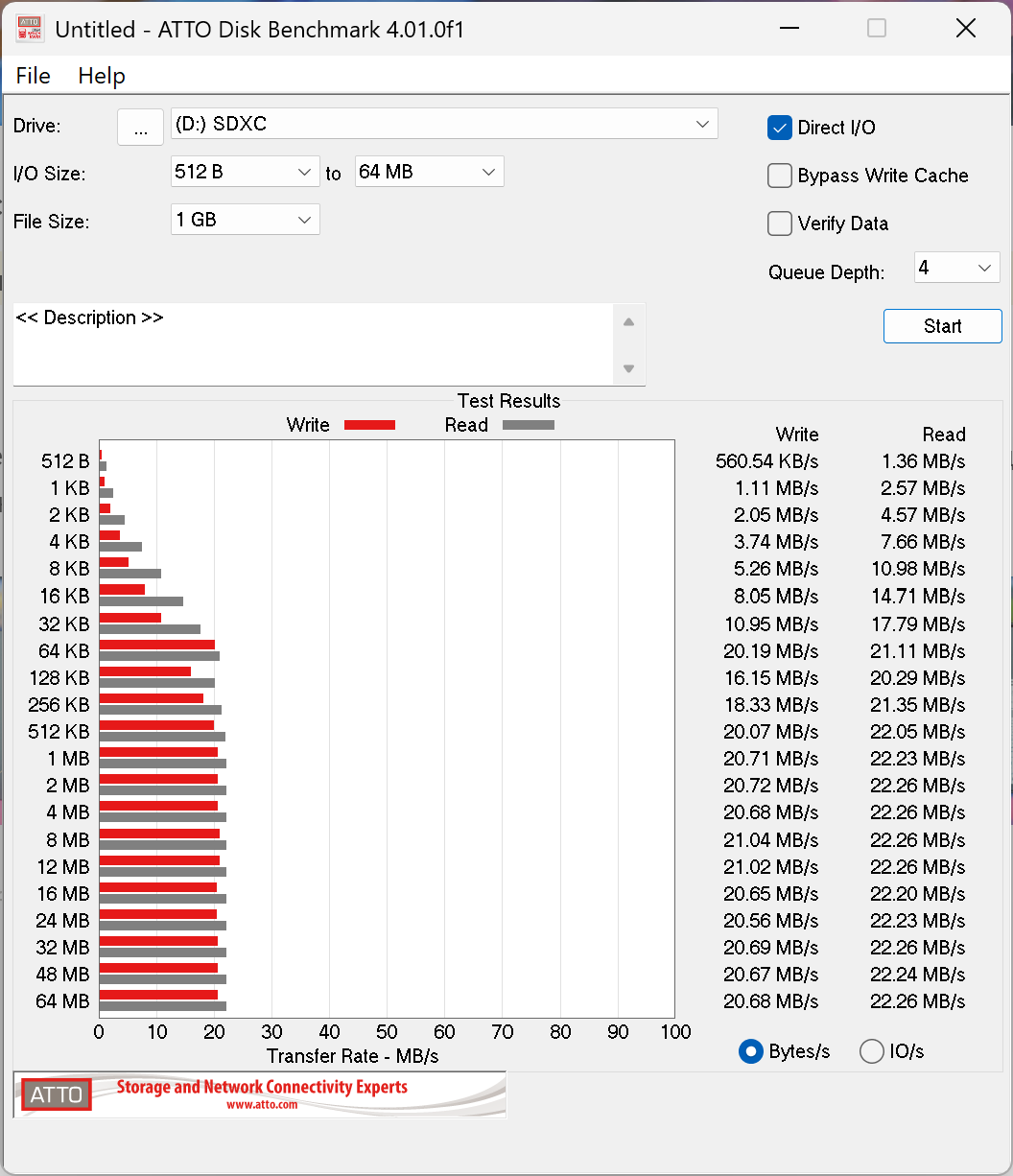Click the ATTO app icon in title bar
1013x1176 pixels.
click(30, 29)
